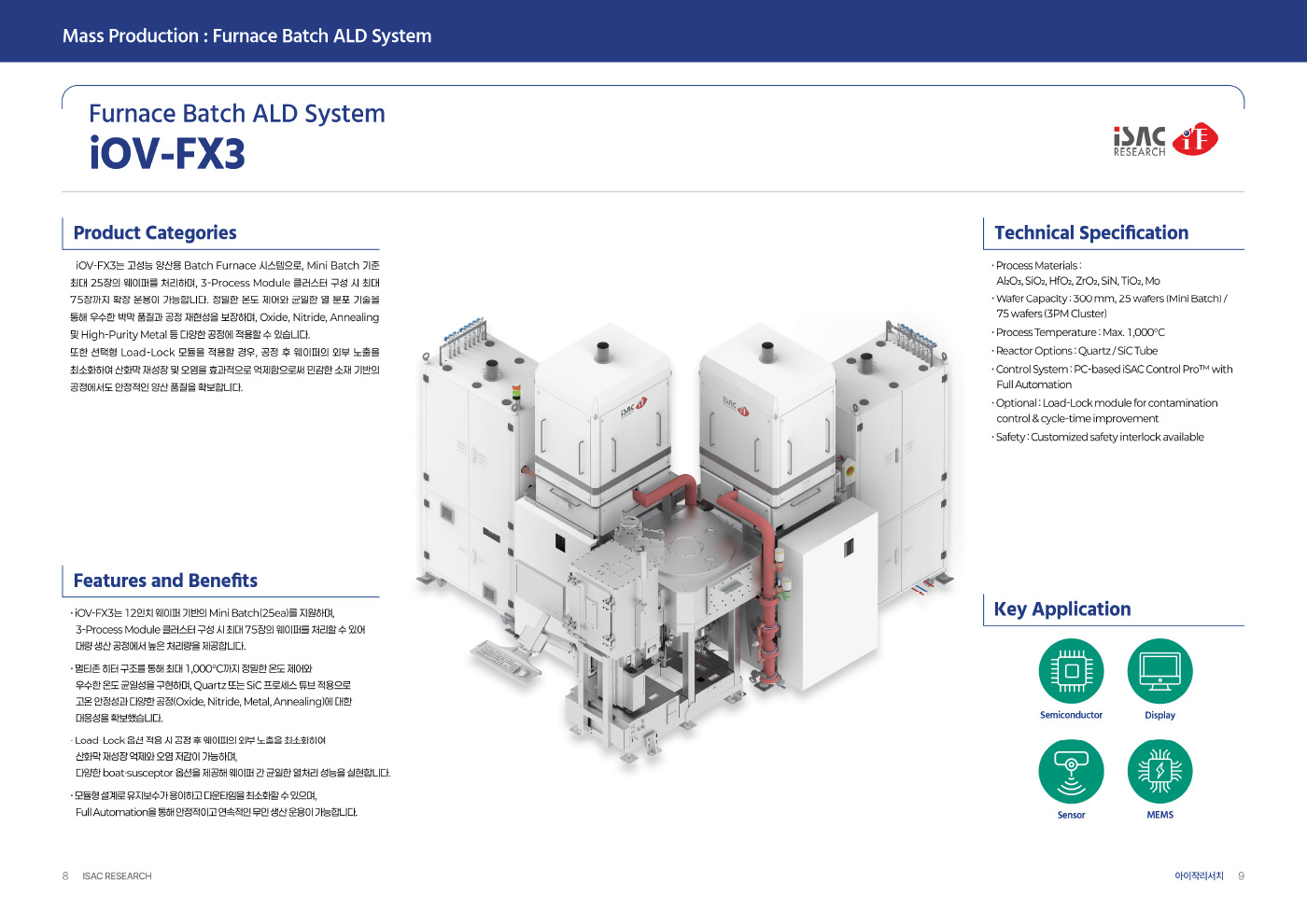The image size is (1307, 924).
Task: Click the Technical Specification heading
Action: (x=1091, y=233)
